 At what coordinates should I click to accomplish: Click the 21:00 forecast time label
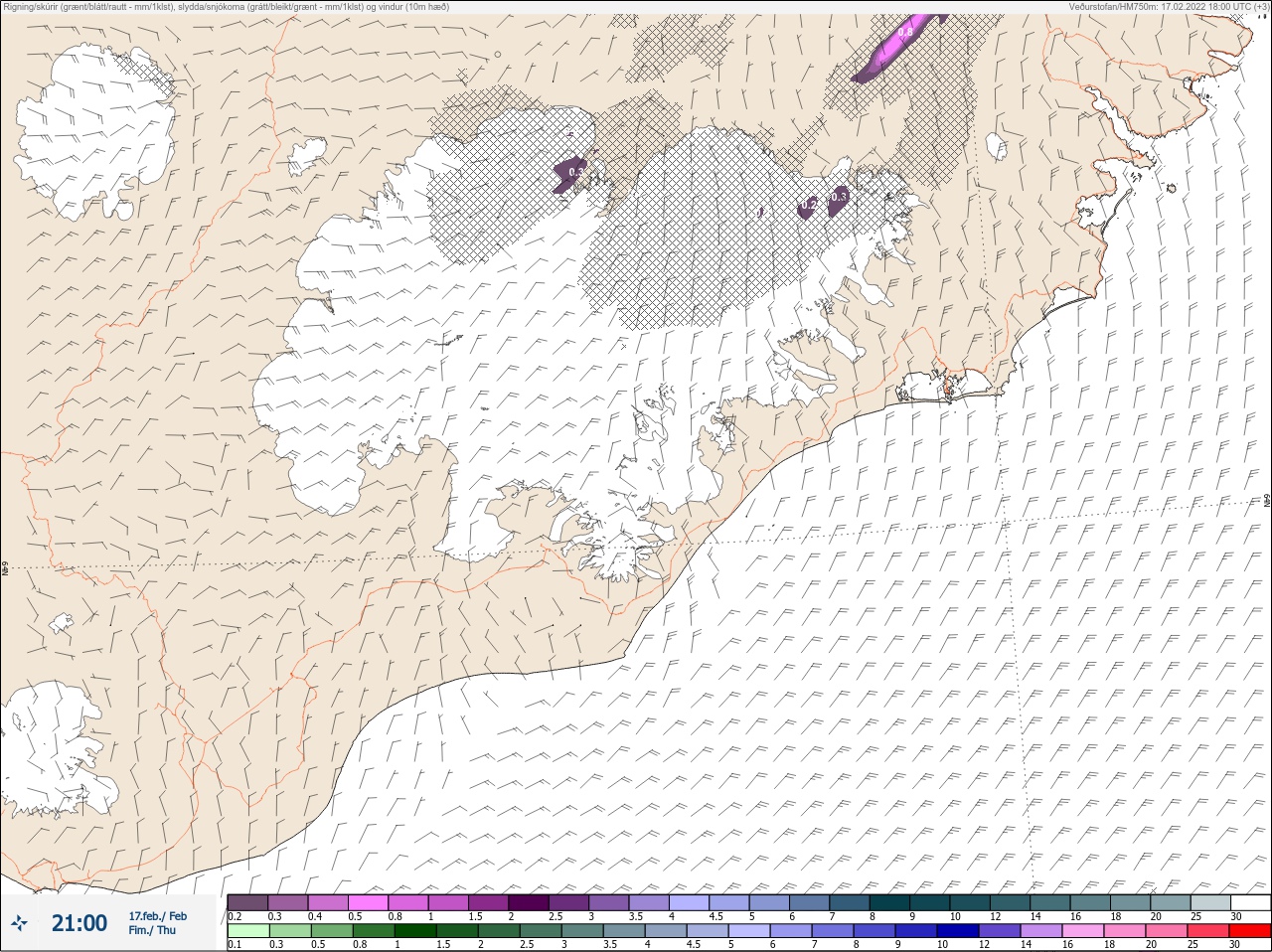coord(79,923)
